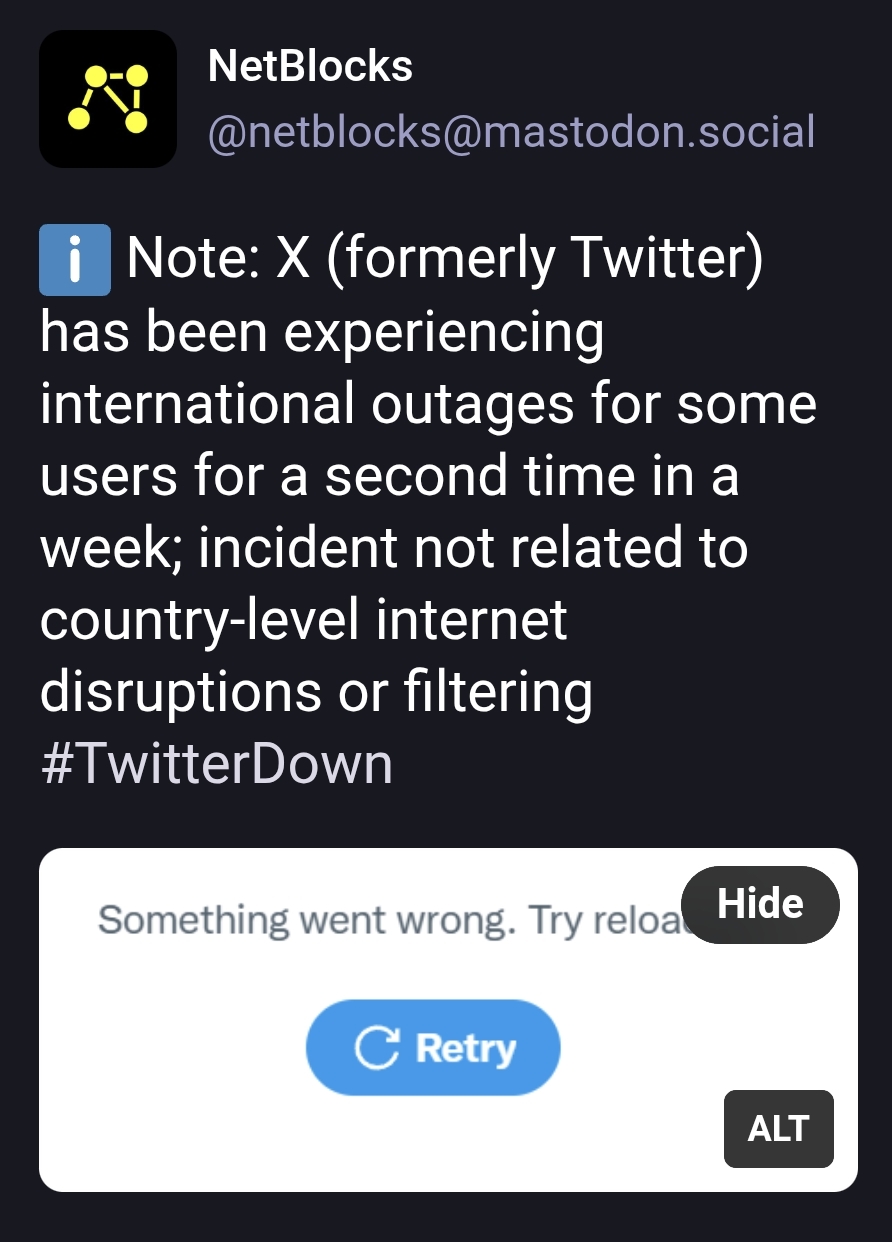
Task: Hide the attached media with Hide
Action: pyautogui.click(x=760, y=904)
